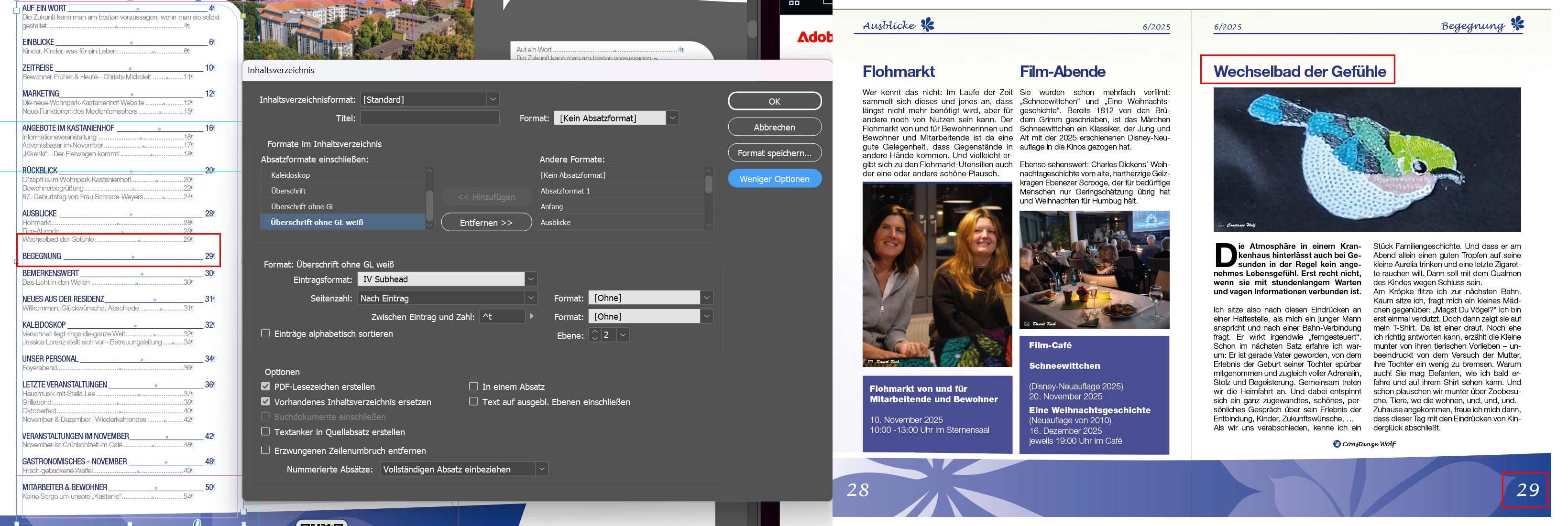Viewport: 1568px width, 526px height.
Task: Click into the Titel input field
Action: coord(429,118)
